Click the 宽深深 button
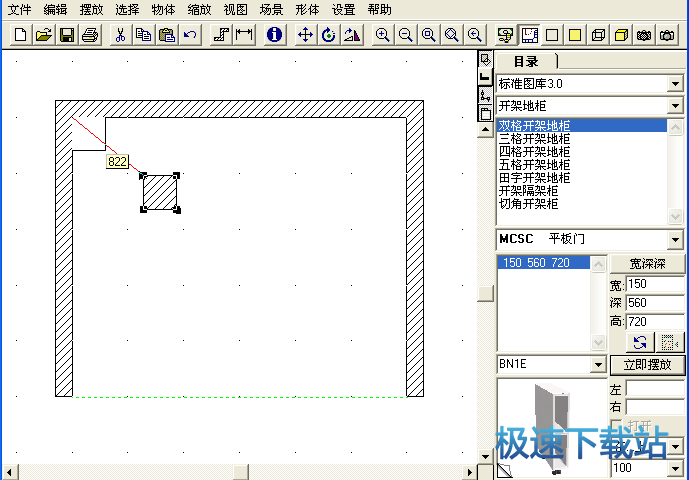The image size is (689, 480). point(647,264)
